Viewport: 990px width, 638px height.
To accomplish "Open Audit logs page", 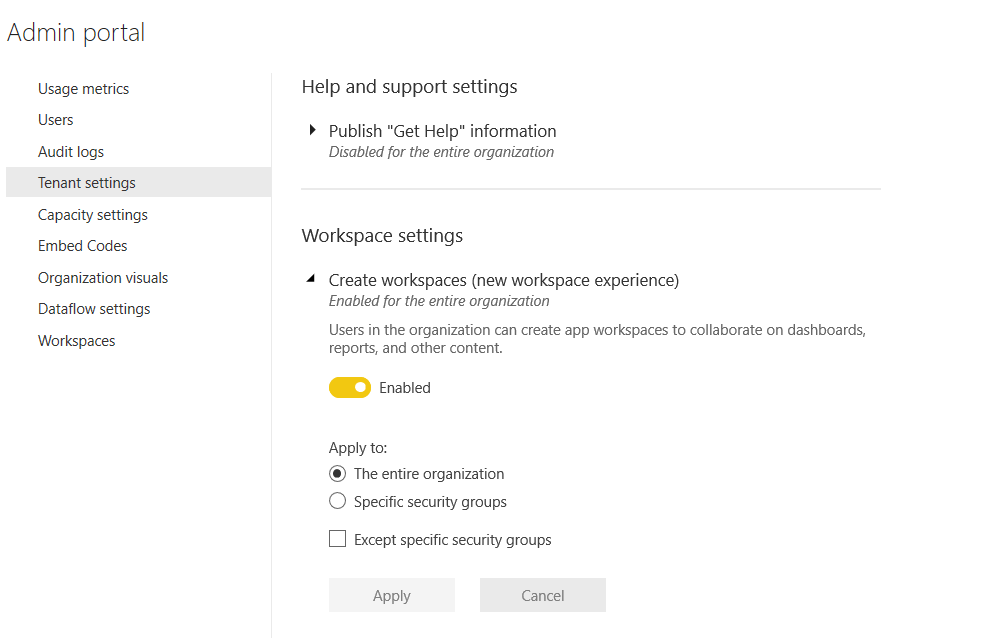I will [71, 152].
